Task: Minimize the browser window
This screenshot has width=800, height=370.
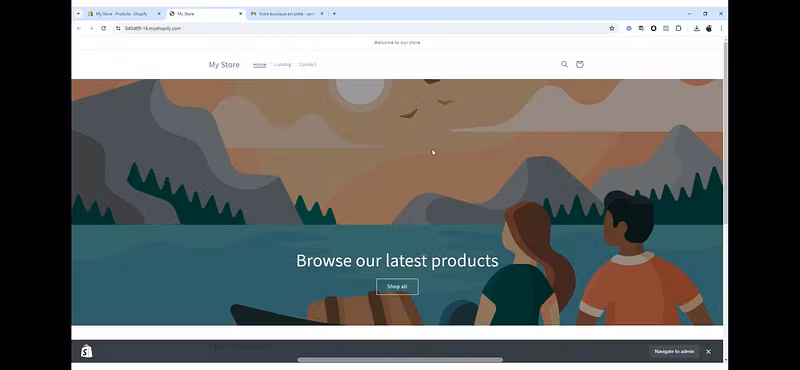Action: 689,14
